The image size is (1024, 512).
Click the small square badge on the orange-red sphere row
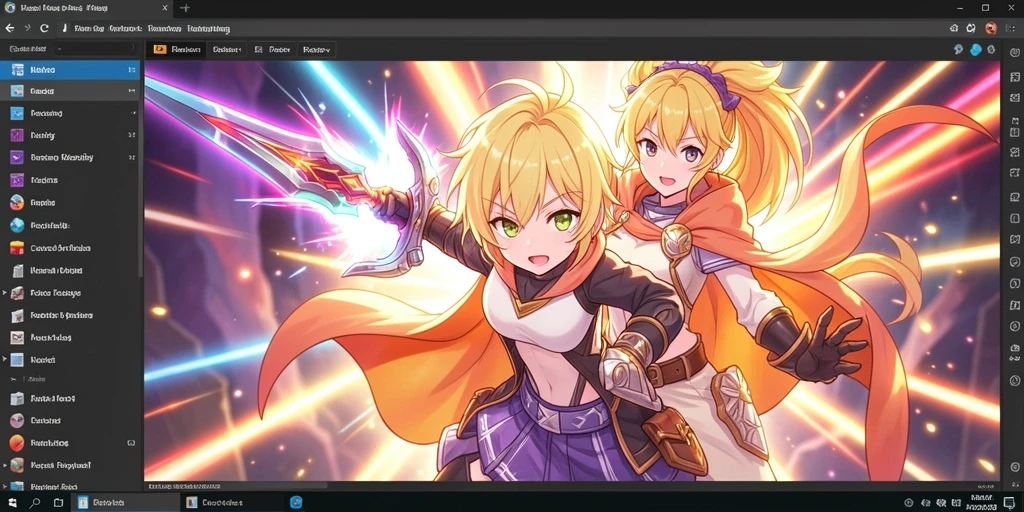tap(131, 443)
